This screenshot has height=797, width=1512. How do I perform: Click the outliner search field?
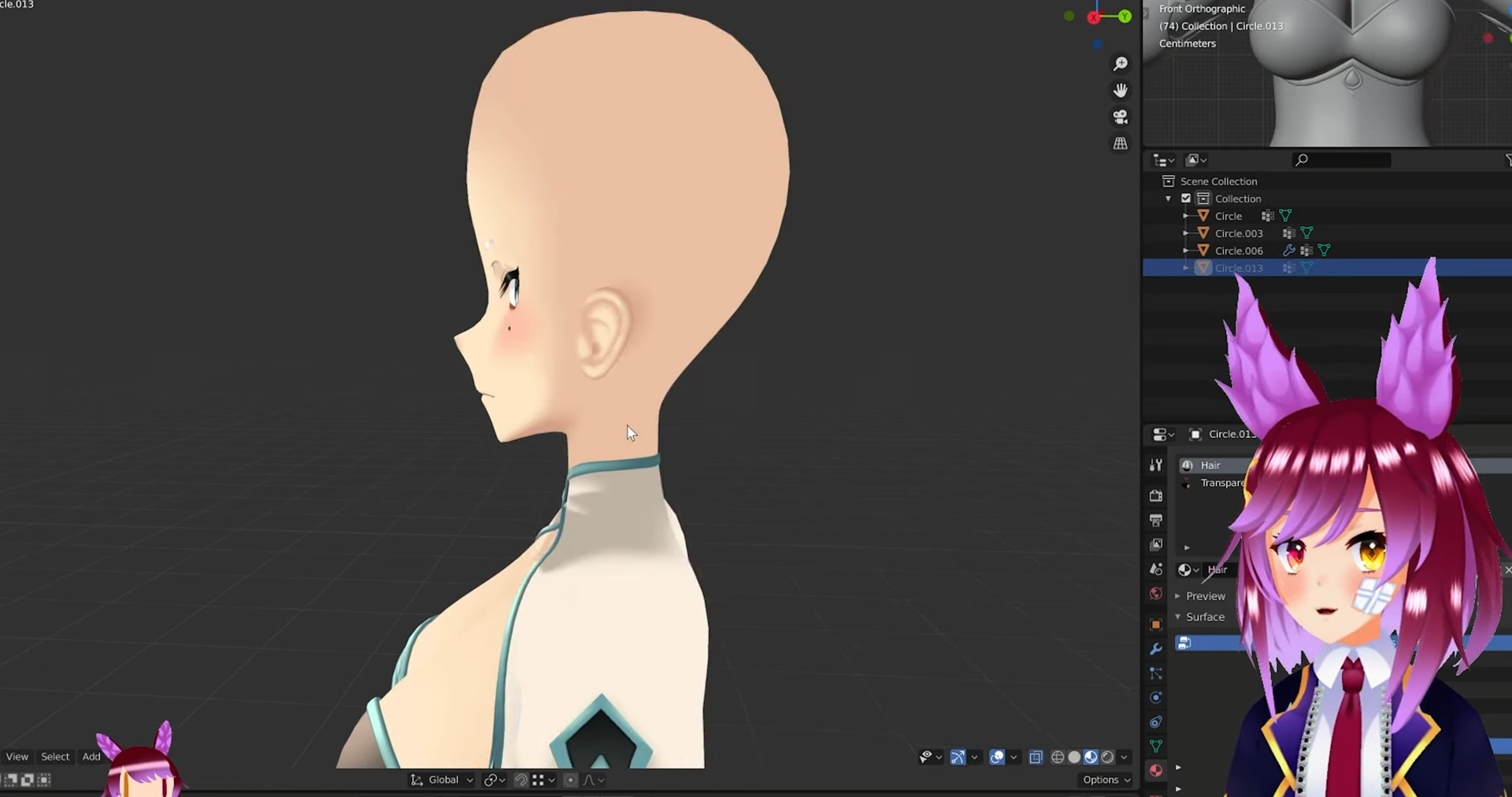[1342, 160]
